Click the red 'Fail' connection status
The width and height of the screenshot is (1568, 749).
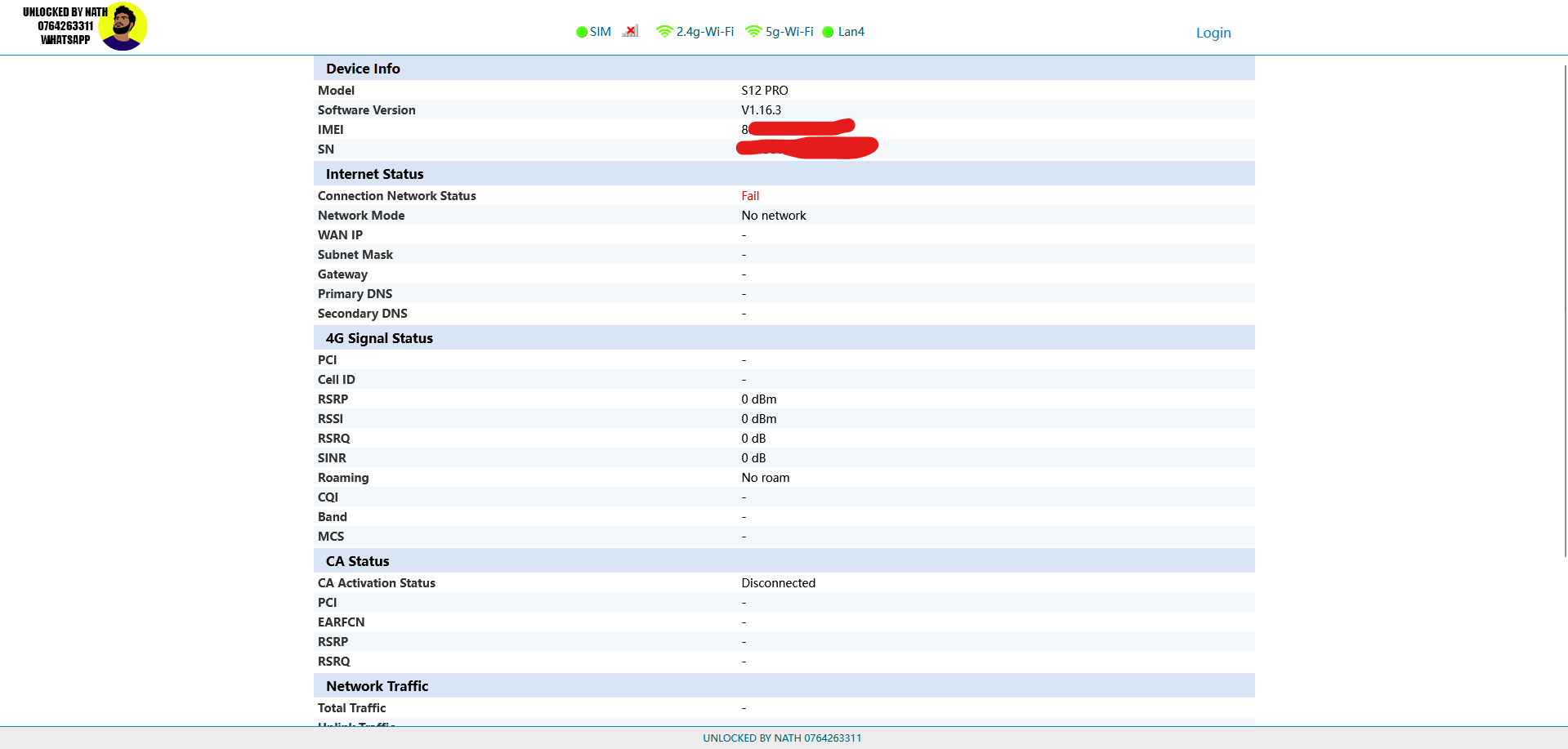[x=750, y=196]
